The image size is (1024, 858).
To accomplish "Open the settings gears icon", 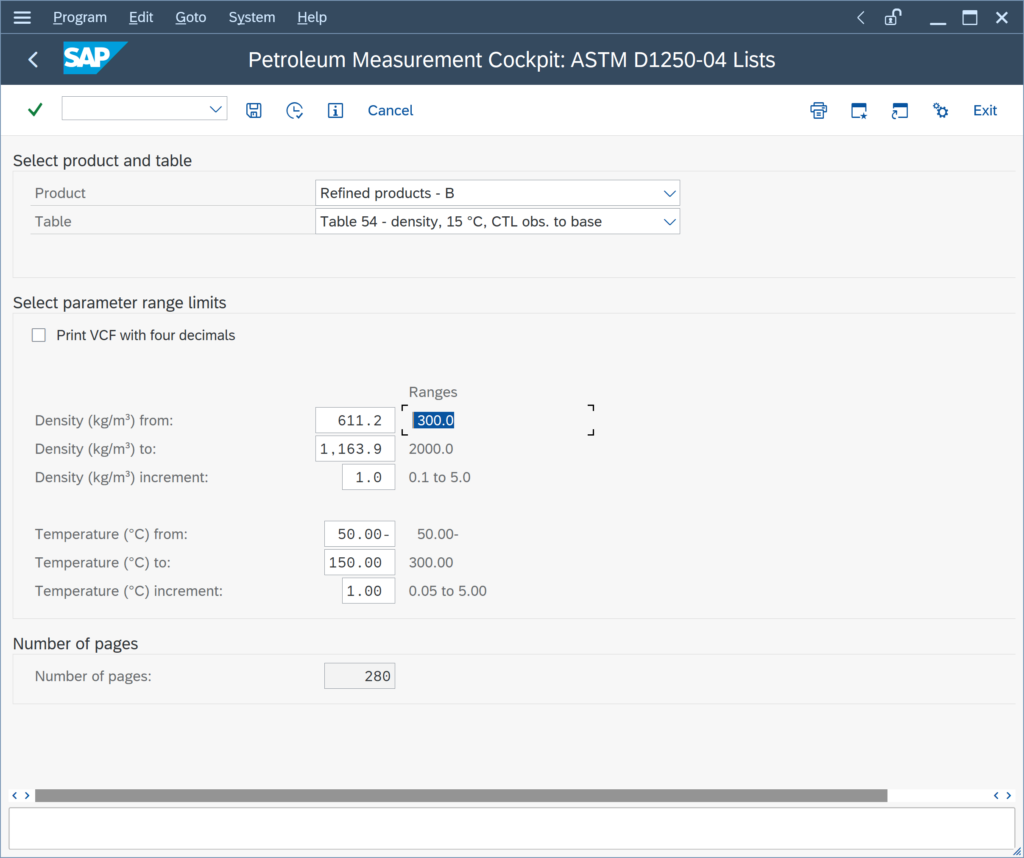I will (940, 110).
